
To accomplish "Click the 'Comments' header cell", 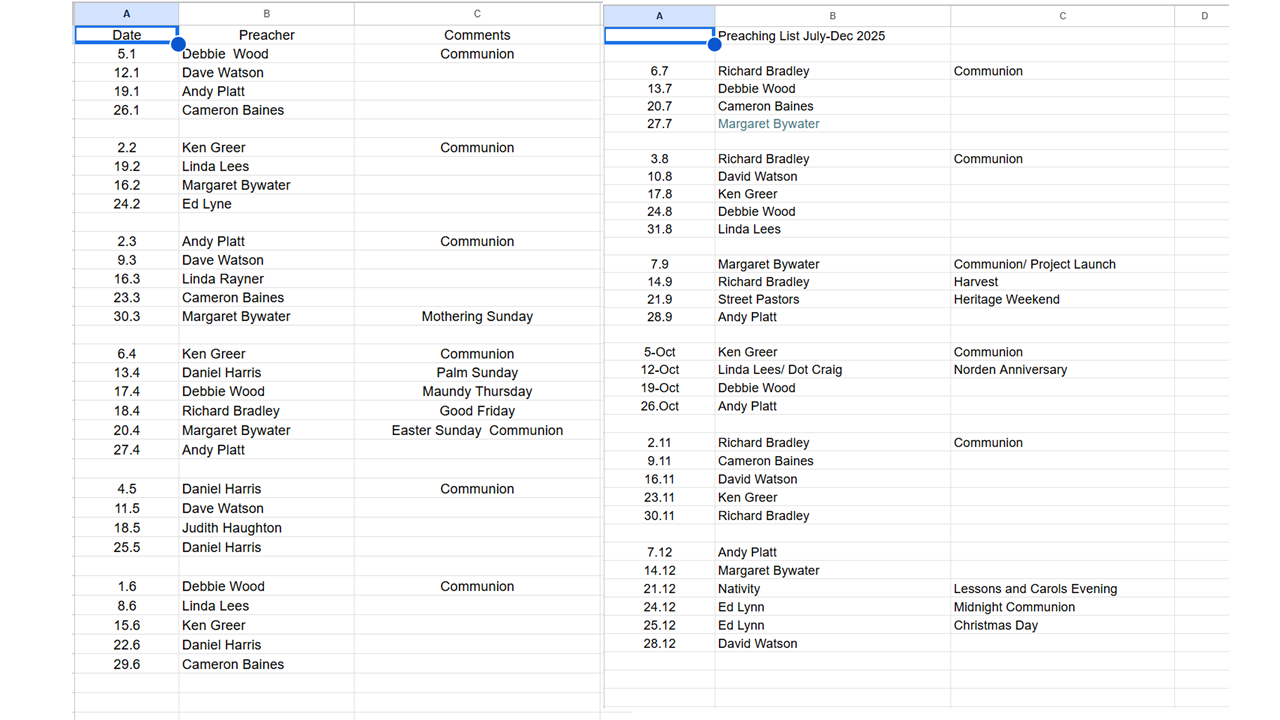I will (477, 35).
